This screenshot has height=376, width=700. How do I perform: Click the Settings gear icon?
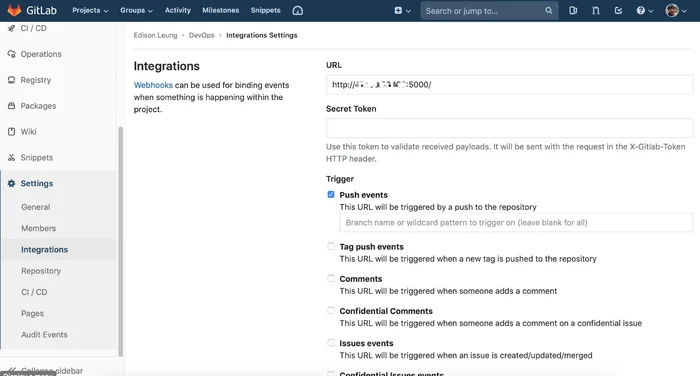(11, 184)
